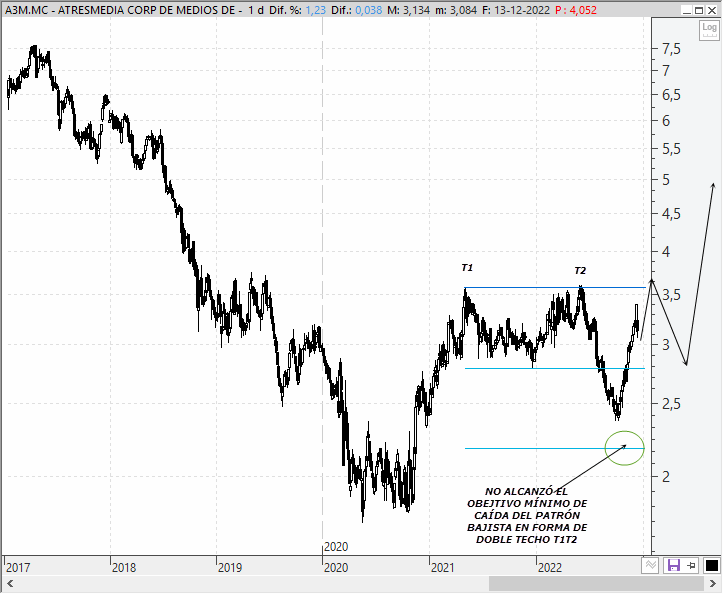This screenshot has height=594, width=723.
Task: Click the 2021 label on time axis
Action: 443,567
